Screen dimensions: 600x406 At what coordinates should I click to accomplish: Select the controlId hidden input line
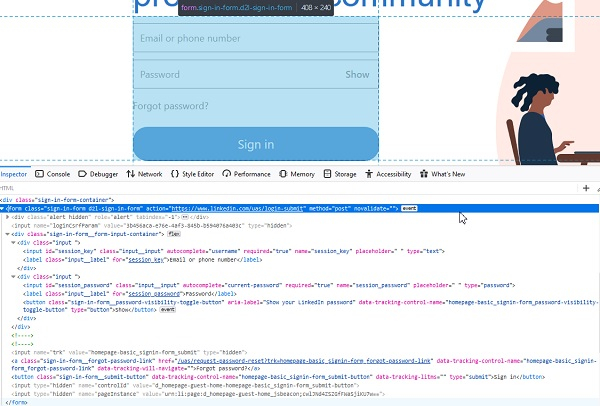coord(185,385)
